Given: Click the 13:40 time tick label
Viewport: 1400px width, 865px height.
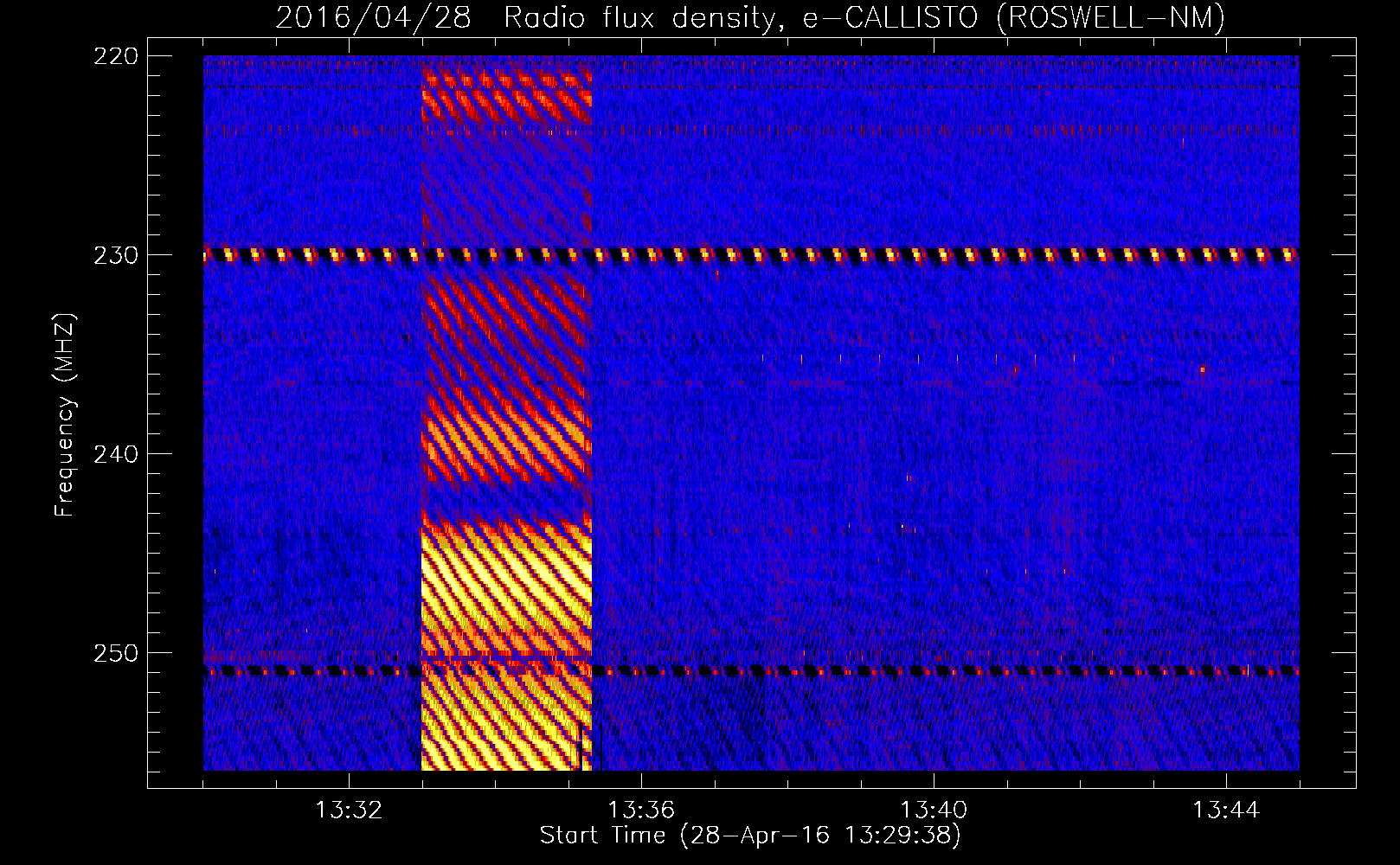Looking at the screenshot, I should tap(934, 811).
